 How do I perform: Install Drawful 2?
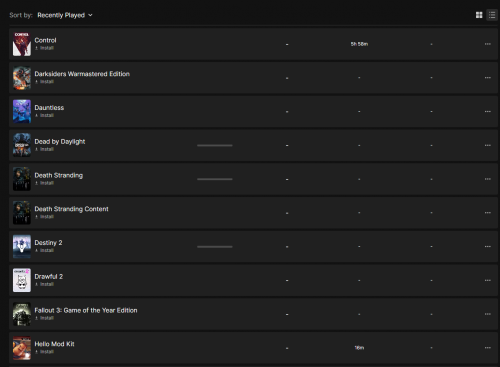(44, 284)
